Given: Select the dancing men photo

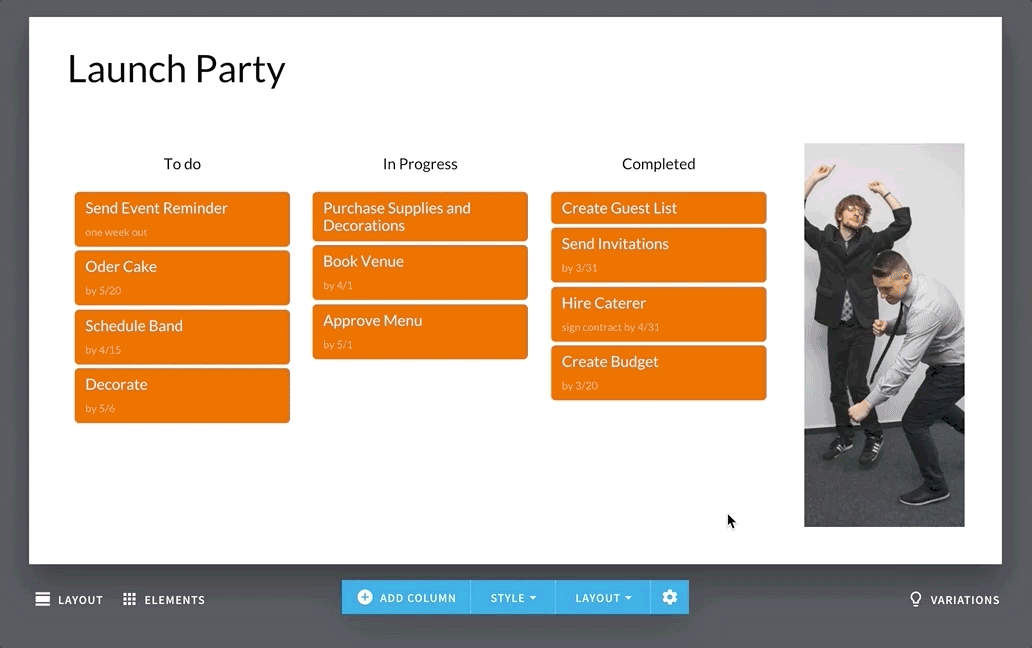Looking at the screenshot, I should pos(884,334).
